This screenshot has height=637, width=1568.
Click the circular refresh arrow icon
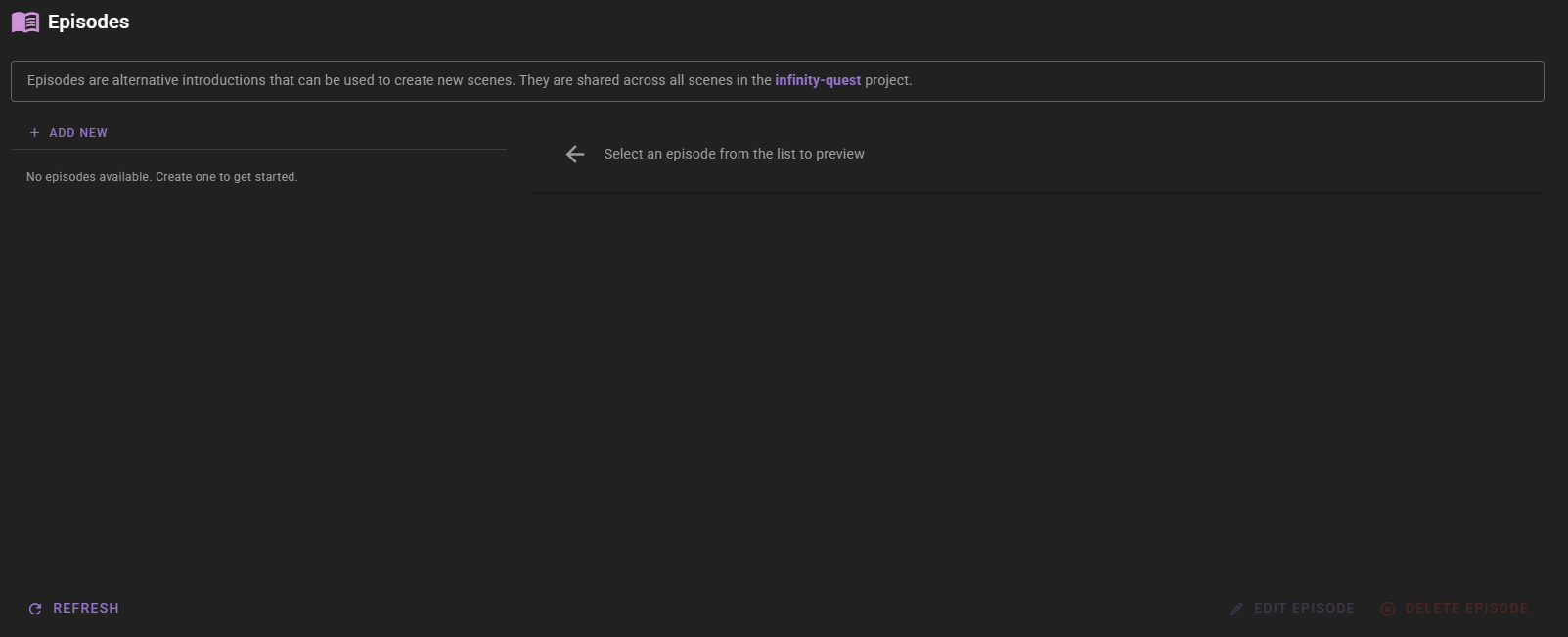tap(35, 609)
